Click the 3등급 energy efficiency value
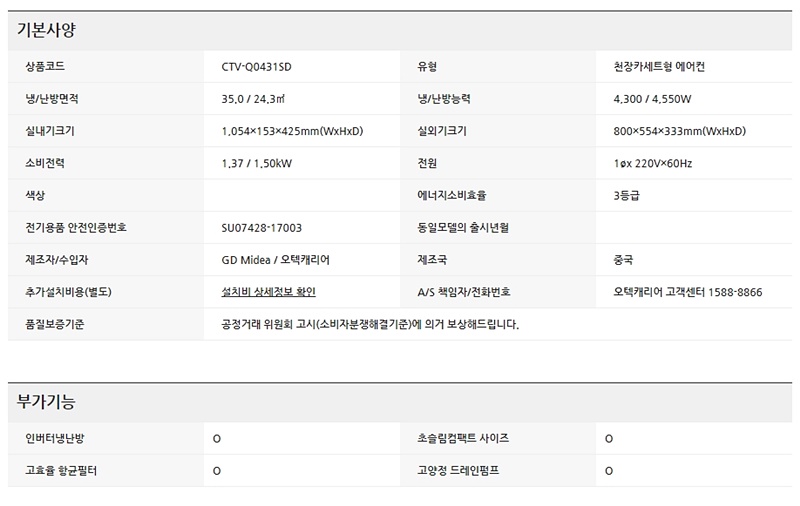 627,196
